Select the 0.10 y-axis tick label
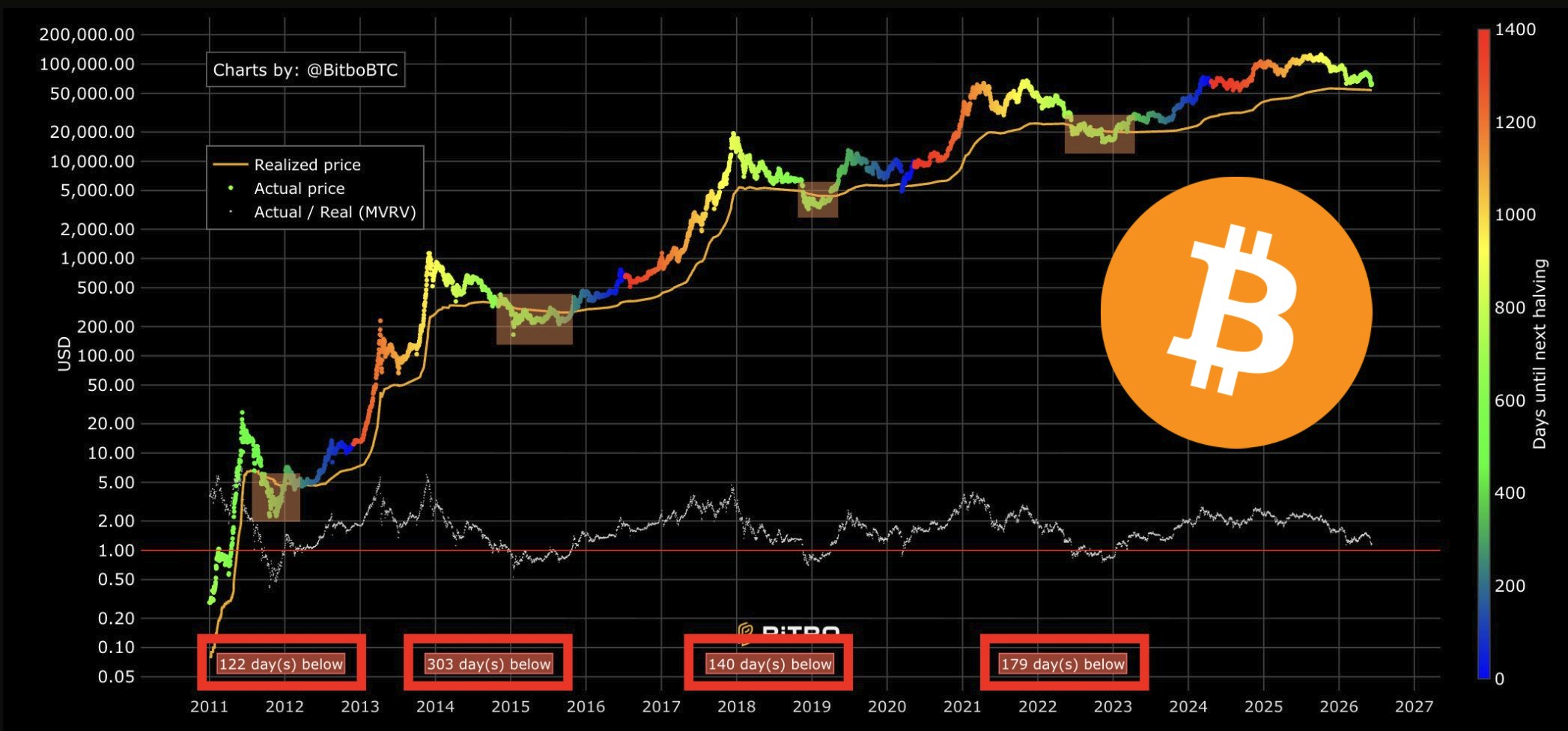 click(115, 648)
